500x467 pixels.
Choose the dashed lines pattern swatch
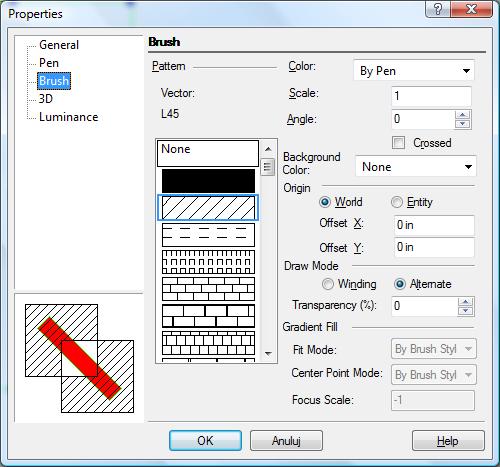(x=208, y=234)
